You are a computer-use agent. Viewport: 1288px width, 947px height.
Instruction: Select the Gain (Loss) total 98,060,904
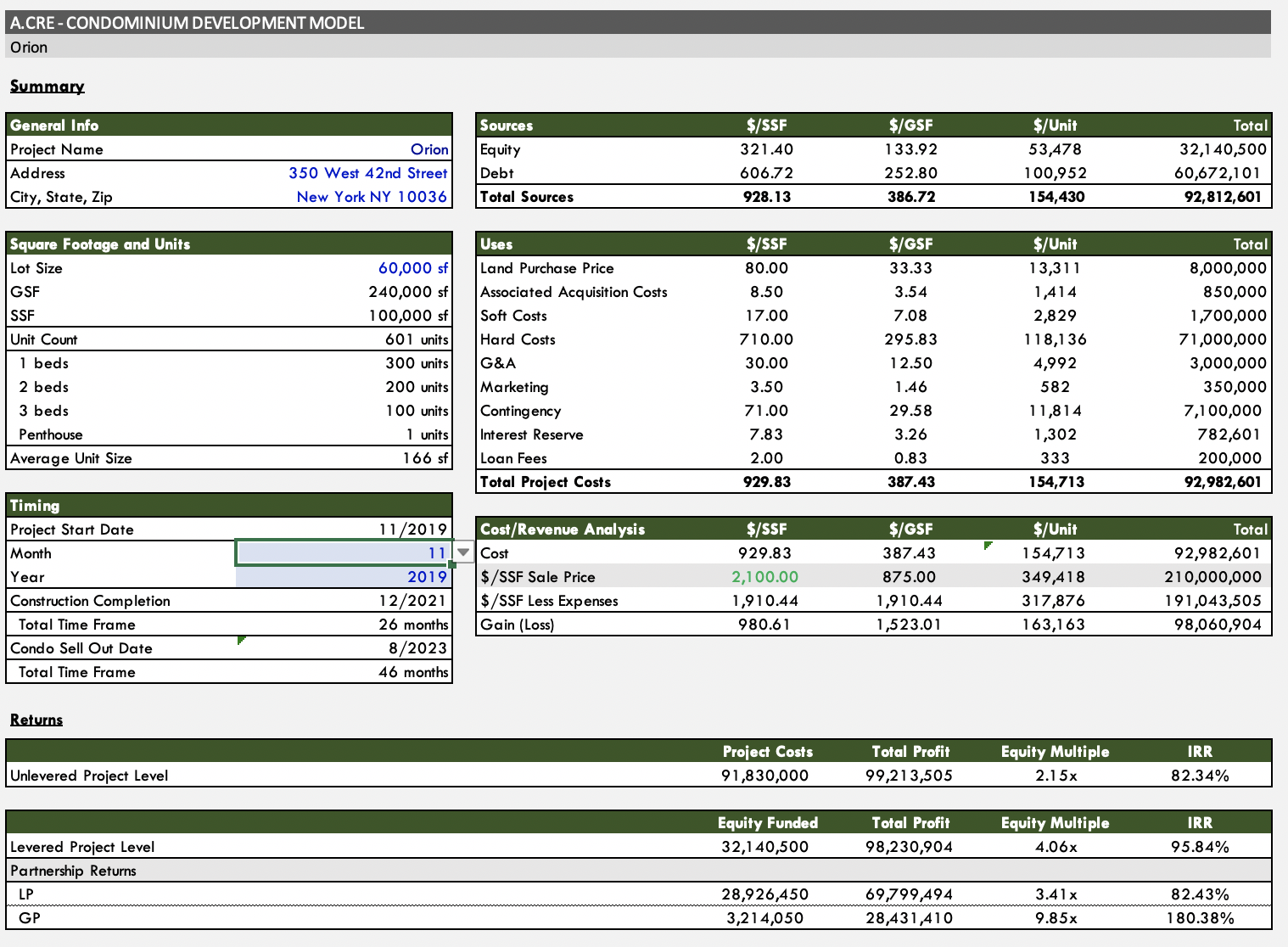tap(1218, 625)
